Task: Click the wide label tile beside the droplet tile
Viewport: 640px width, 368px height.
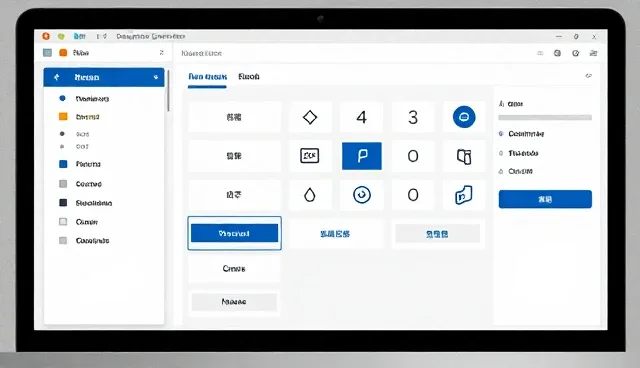Action: [x=234, y=195]
